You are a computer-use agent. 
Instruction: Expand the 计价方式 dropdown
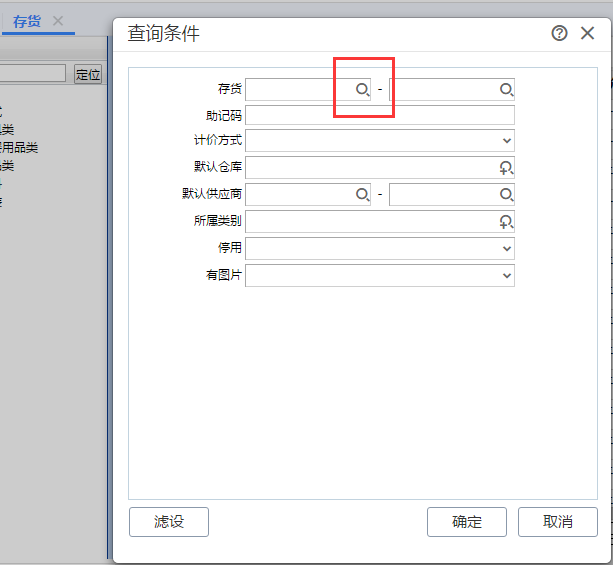tap(507, 141)
